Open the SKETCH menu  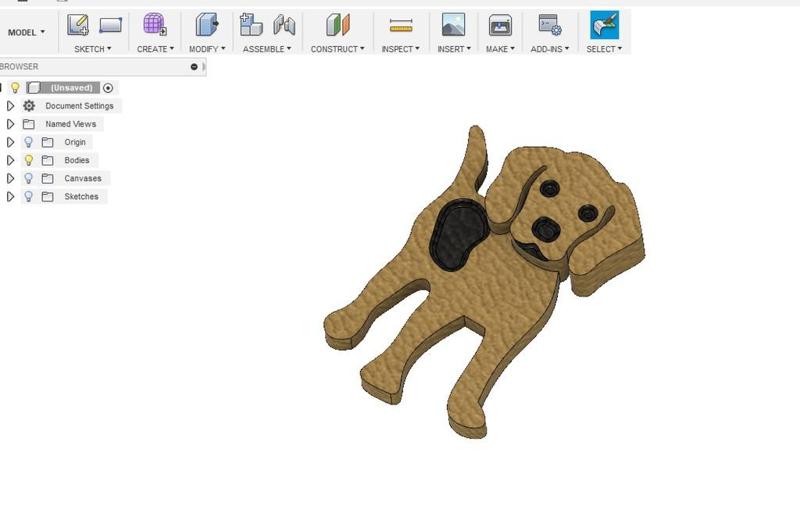[x=93, y=49]
